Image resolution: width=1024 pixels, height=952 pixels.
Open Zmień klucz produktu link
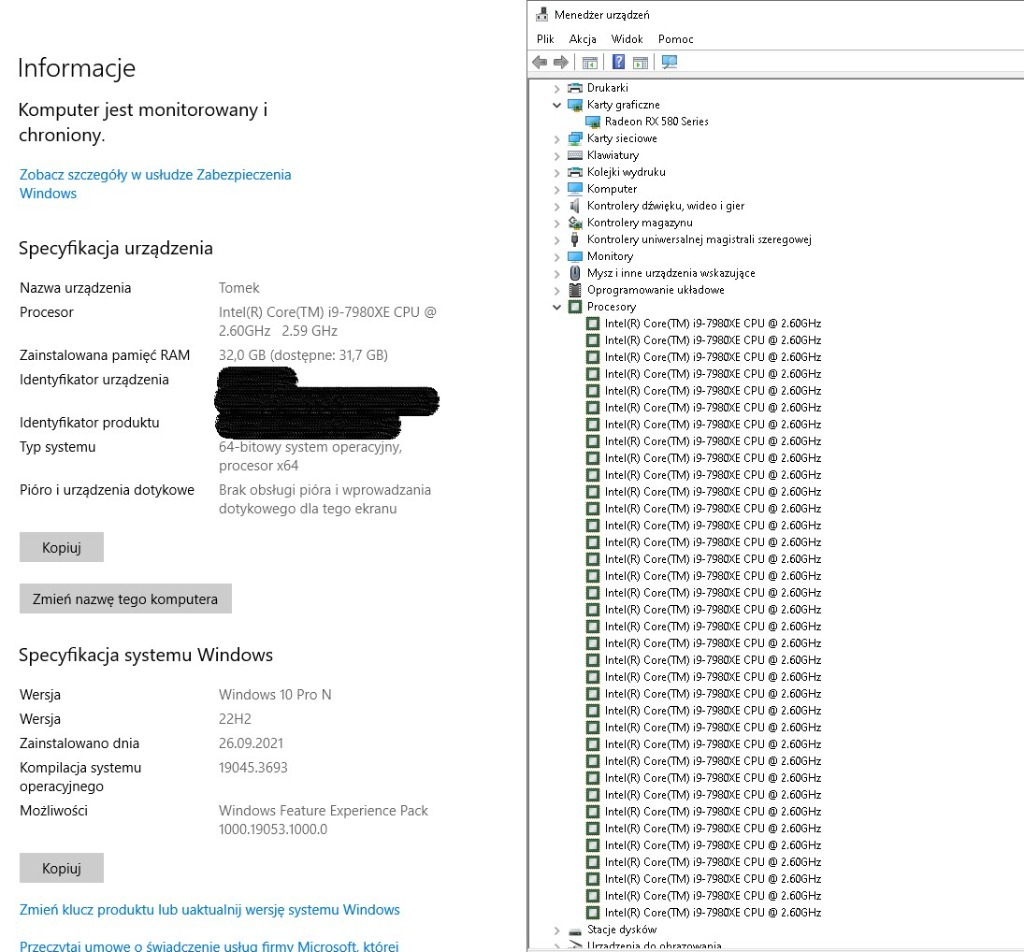[209, 910]
